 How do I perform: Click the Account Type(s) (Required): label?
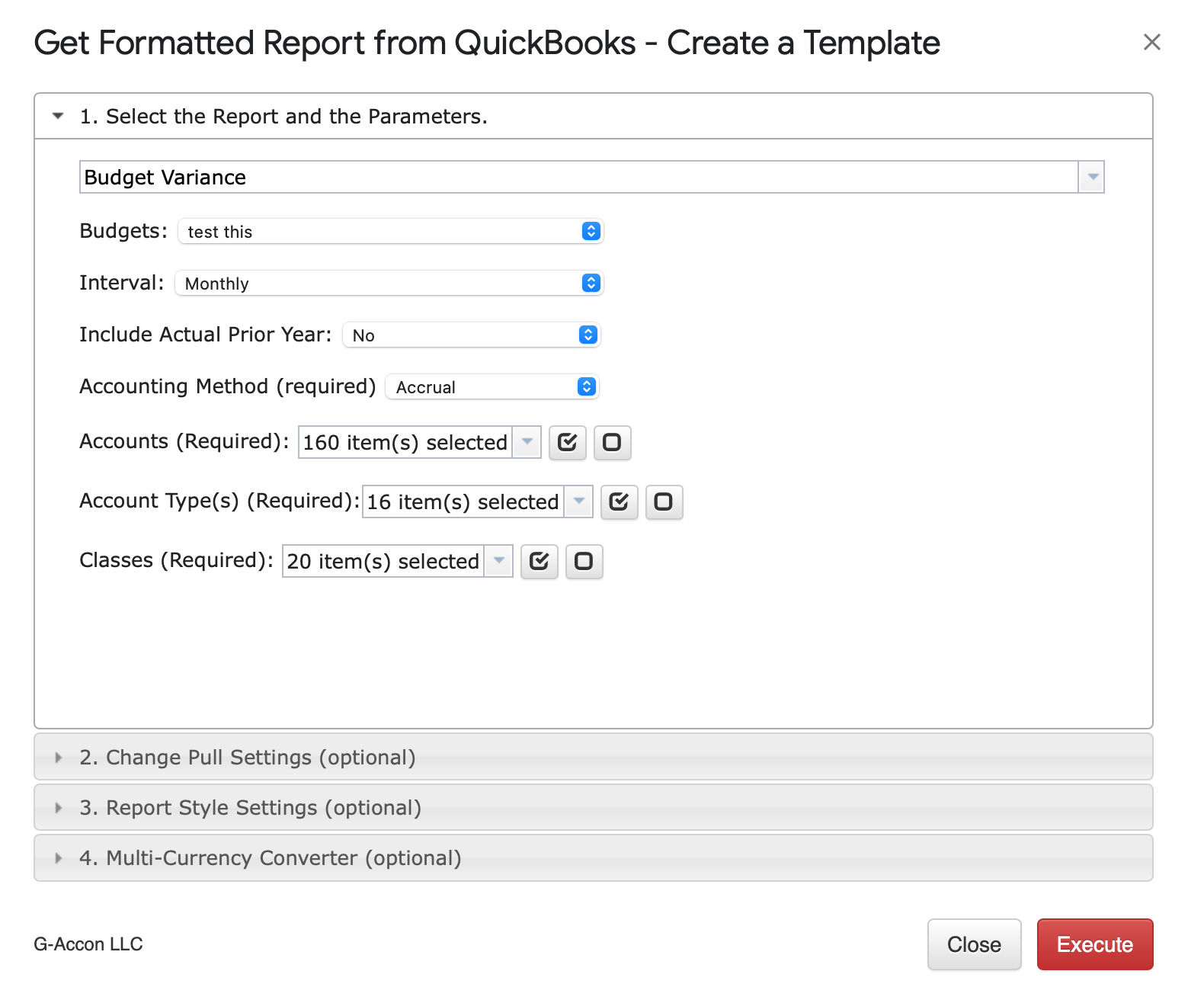219,501
